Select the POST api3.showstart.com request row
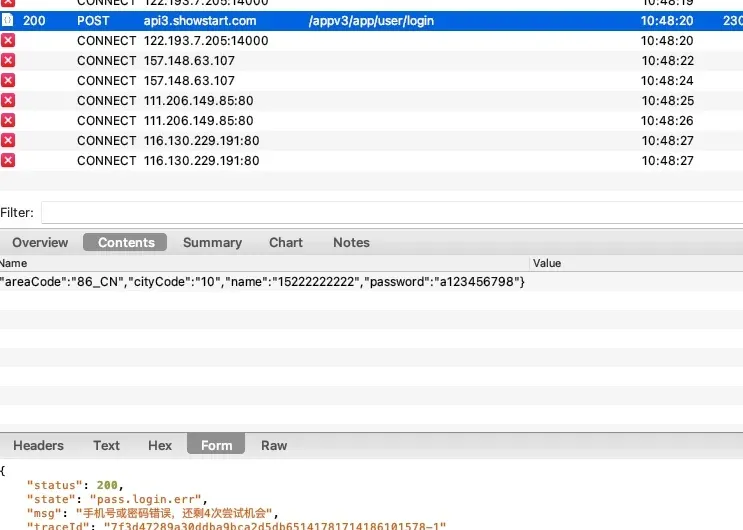Image resolution: width=743 pixels, height=530 pixels. (372, 20)
